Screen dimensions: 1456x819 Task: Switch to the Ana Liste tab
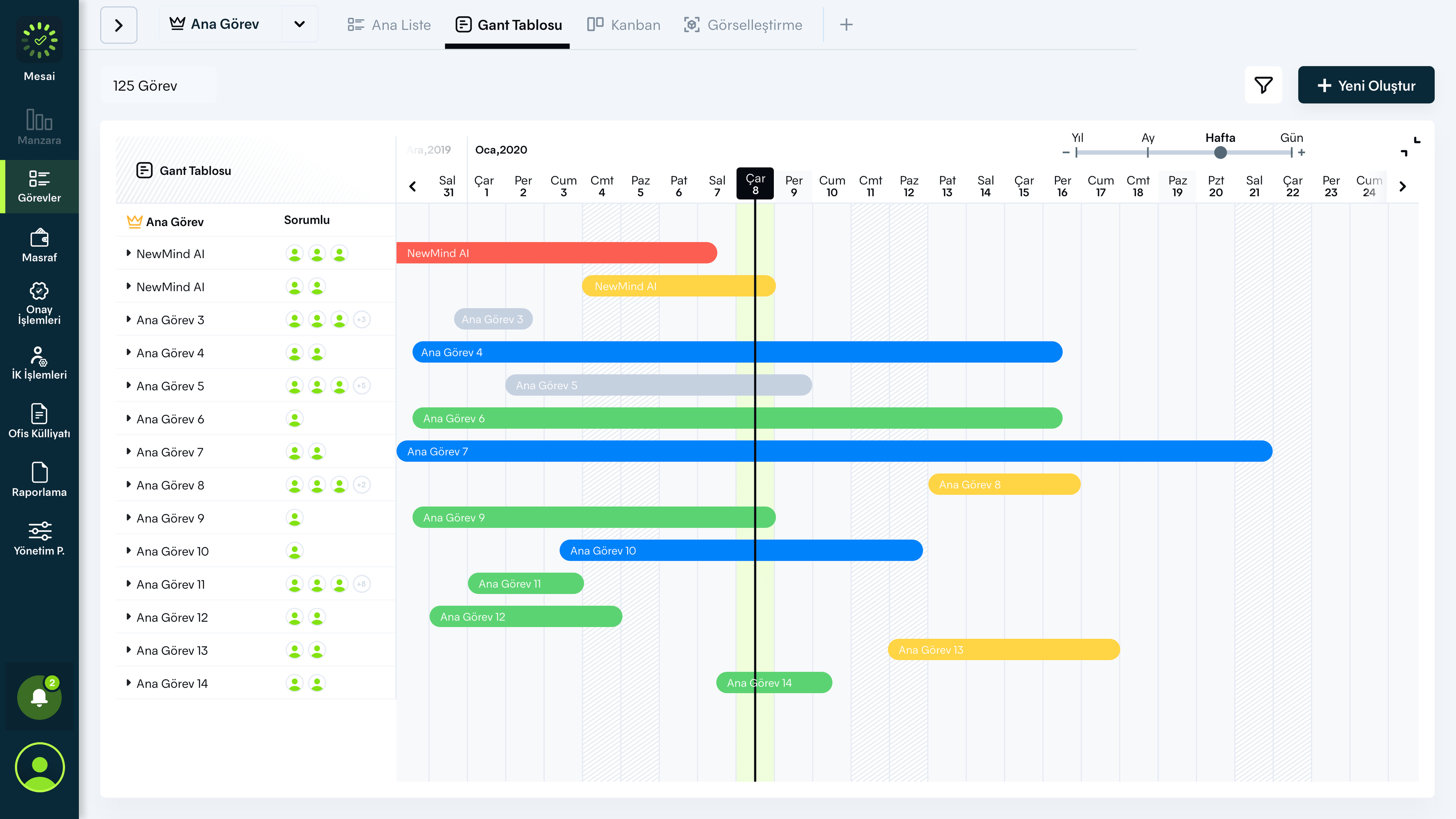click(389, 25)
